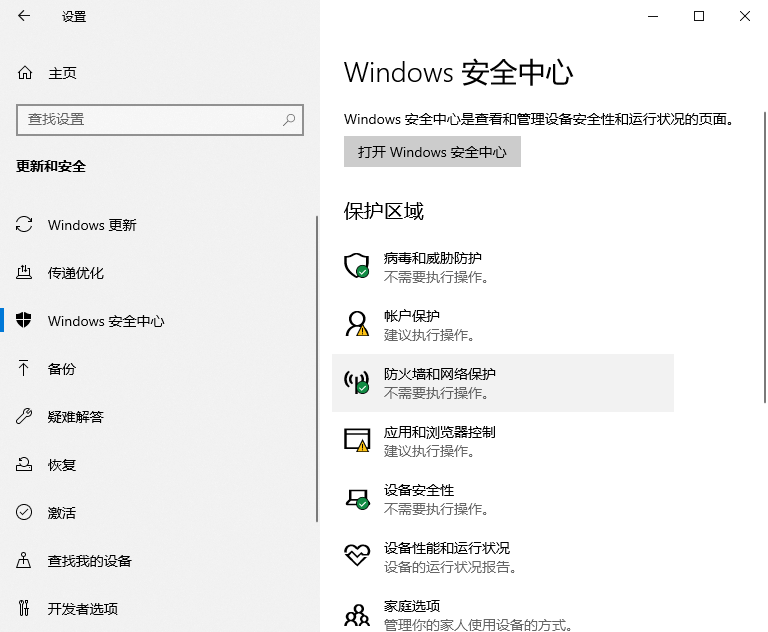The image size is (768, 632).
Task: Click the 保护区域 heading
Action: [x=384, y=211]
